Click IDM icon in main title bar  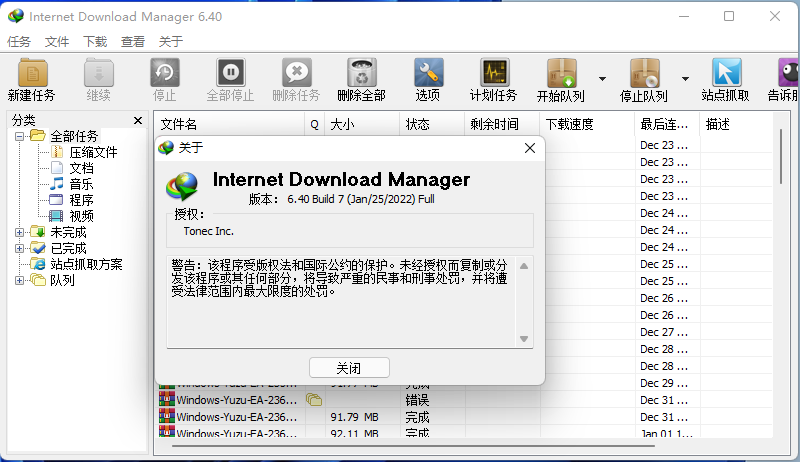click(16, 16)
